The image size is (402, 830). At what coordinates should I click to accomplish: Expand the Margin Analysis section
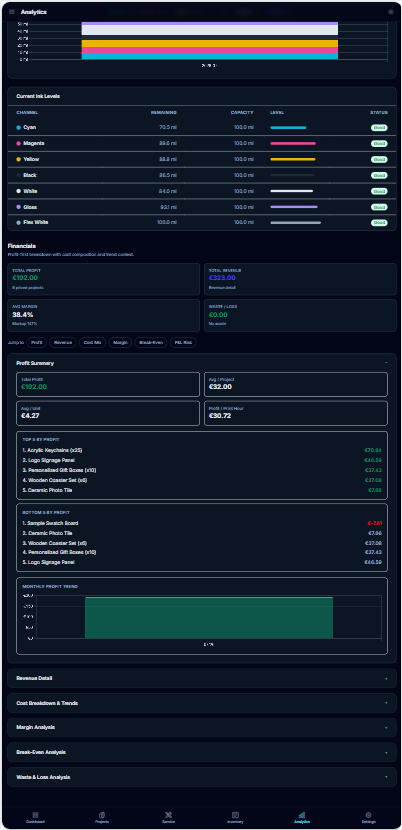(x=202, y=727)
